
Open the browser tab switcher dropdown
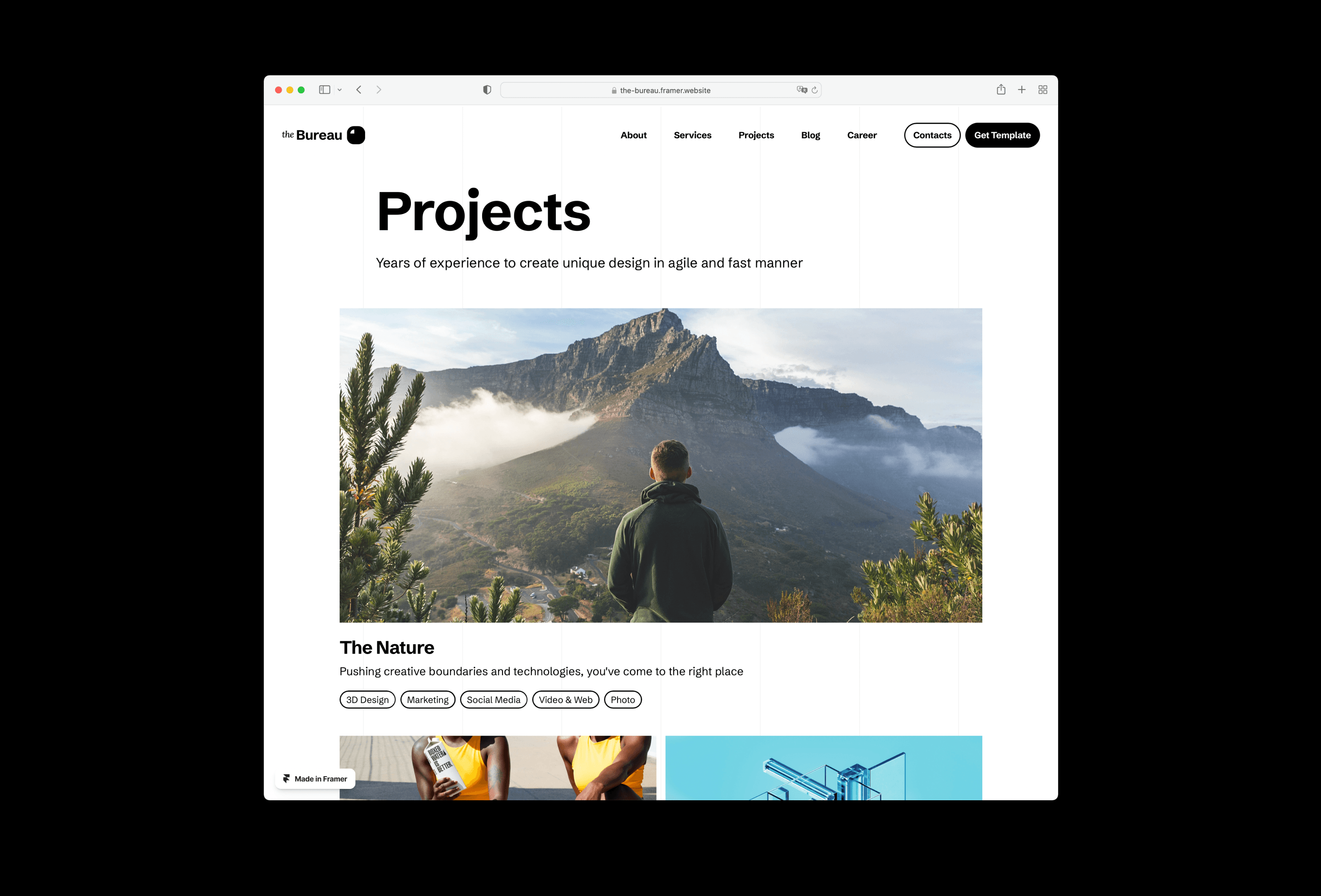click(339, 89)
